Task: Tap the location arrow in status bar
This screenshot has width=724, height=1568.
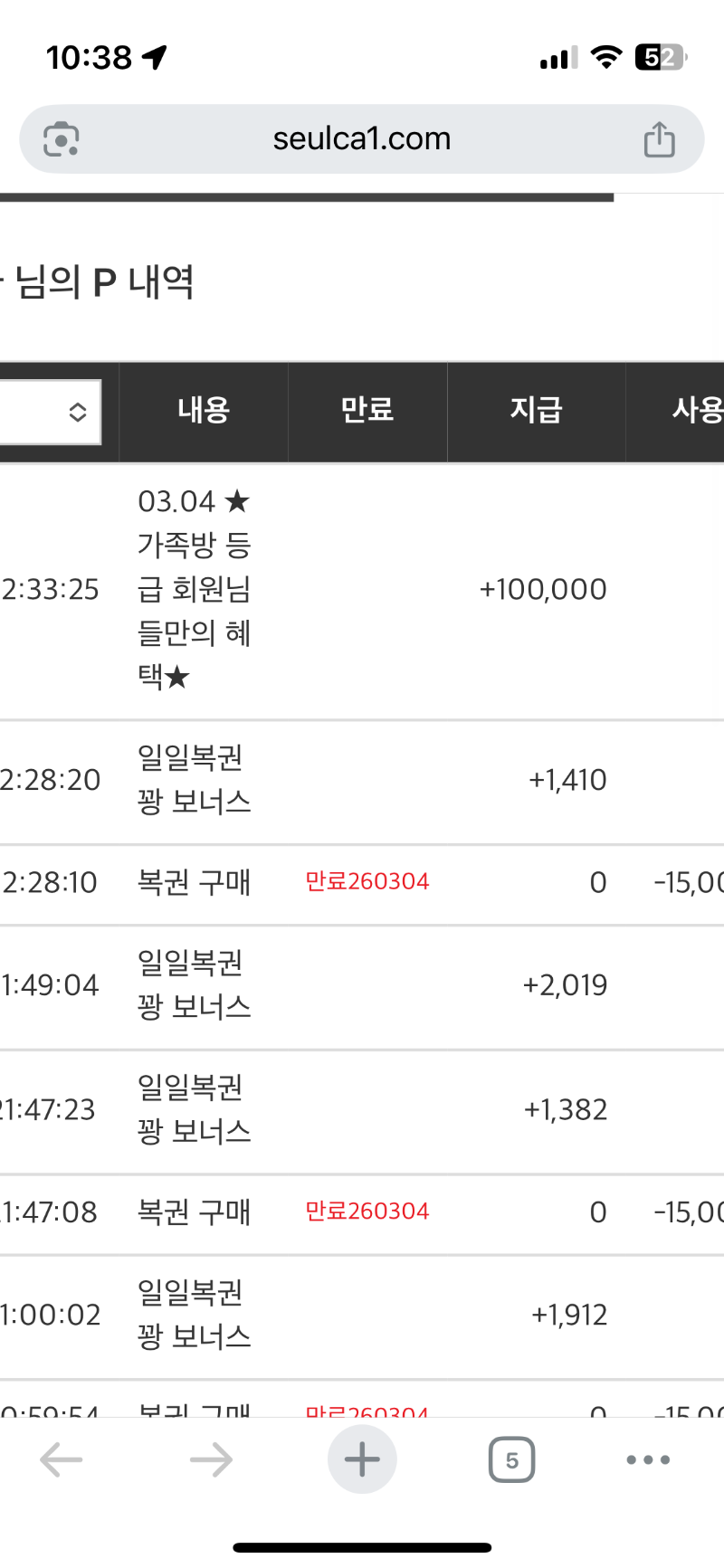Action: point(155,58)
